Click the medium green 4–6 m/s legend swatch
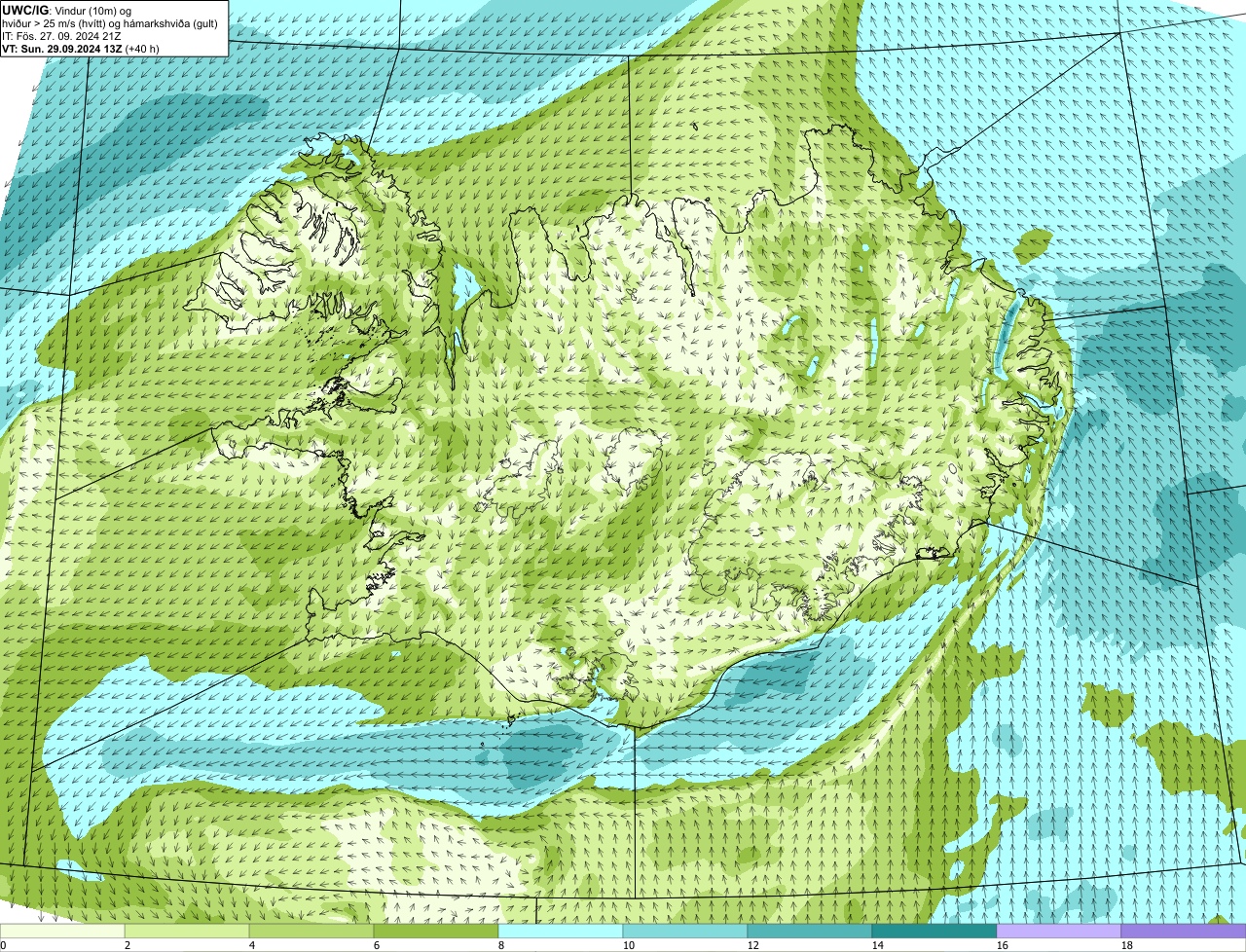Screen dimensions: 1246x952 [311, 932]
